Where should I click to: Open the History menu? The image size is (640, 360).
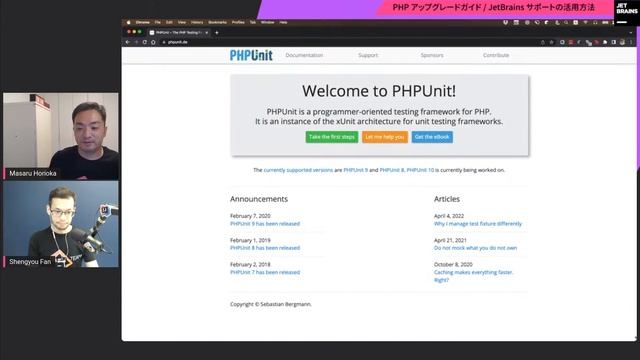(x=197, y=22)
